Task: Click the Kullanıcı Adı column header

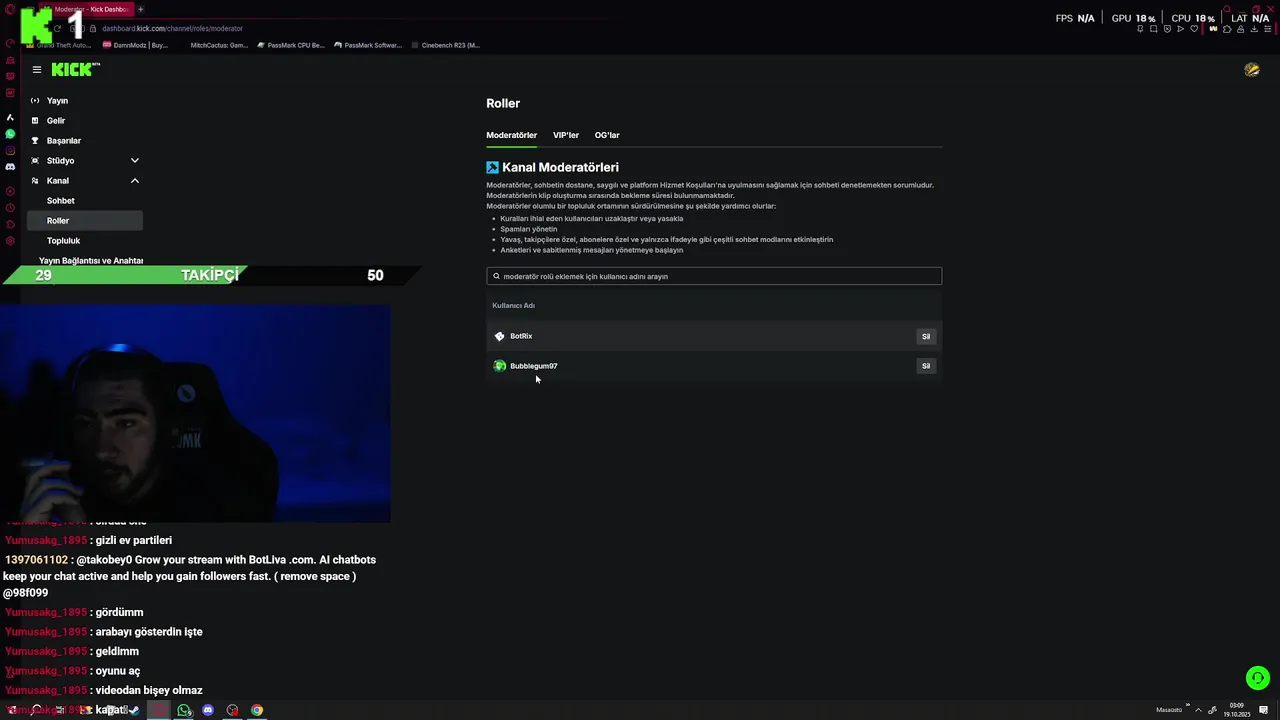Action: (513, 306)
